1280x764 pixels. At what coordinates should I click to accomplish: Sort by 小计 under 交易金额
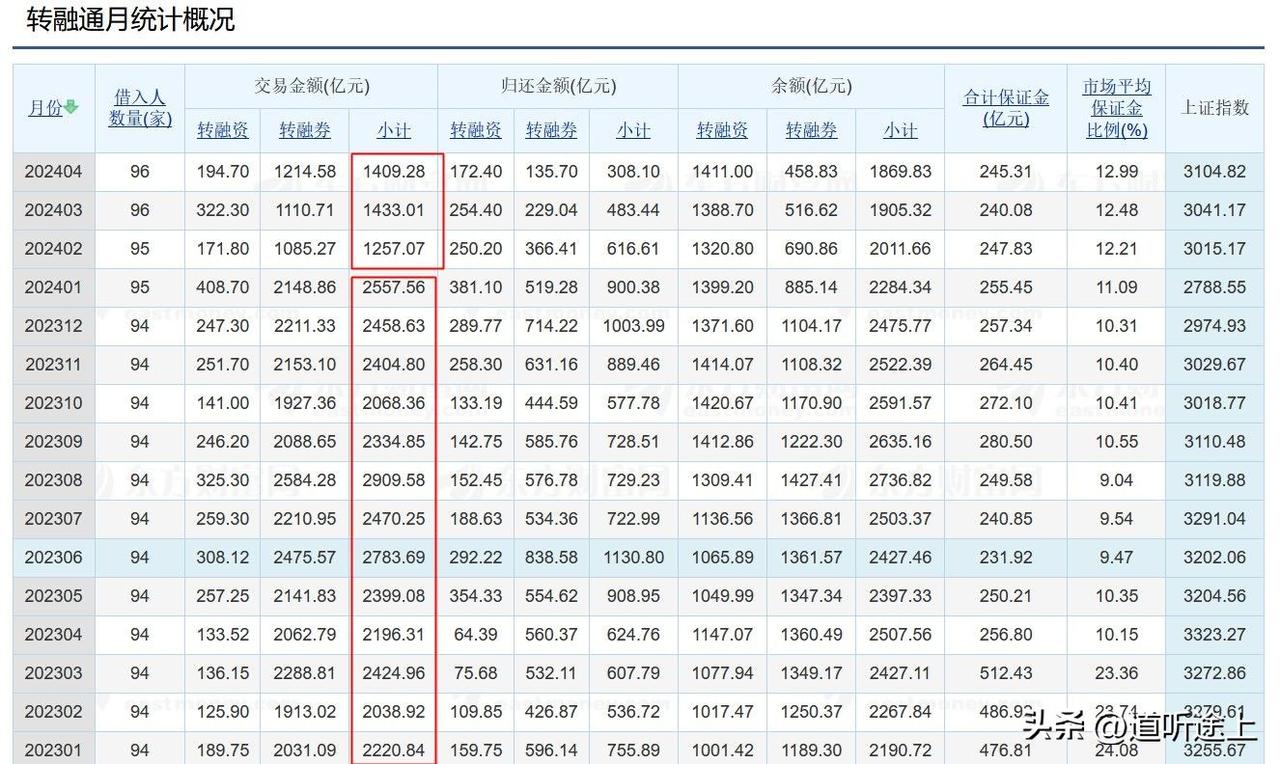[x=393, y=130]
